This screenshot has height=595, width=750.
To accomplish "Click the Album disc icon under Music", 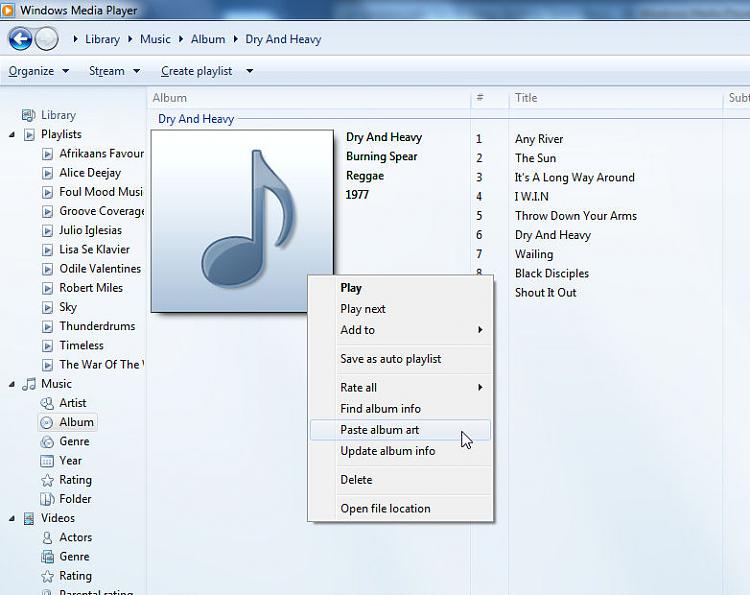I will [x=47, y=422].
